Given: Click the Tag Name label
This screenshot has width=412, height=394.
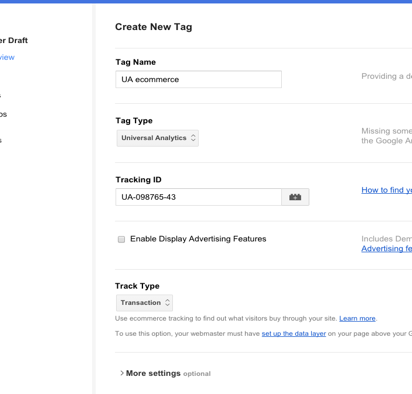Looking at the screenshot, I should coord(136,62).
